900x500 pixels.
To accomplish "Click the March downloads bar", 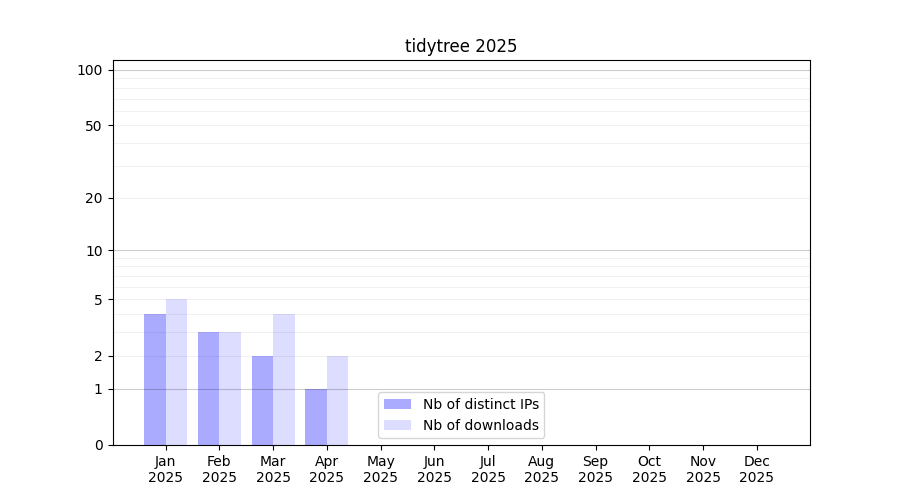I will tap(284, 380).
